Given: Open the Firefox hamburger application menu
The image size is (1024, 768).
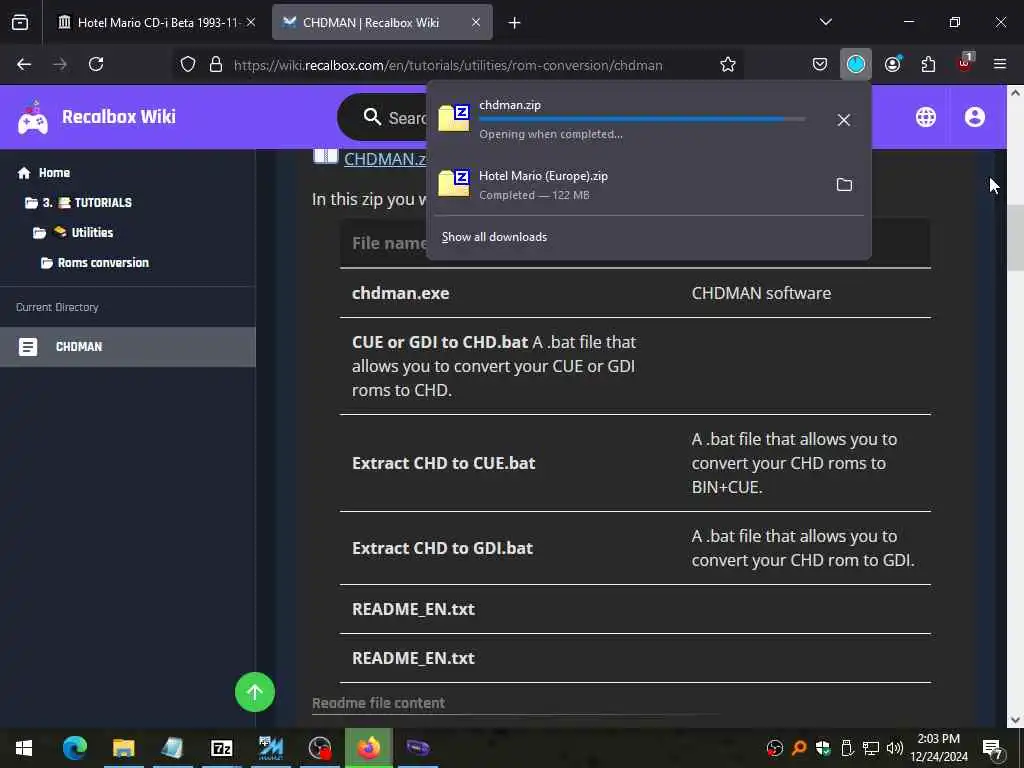Looking at the screenshot, I should (1000, 64).
